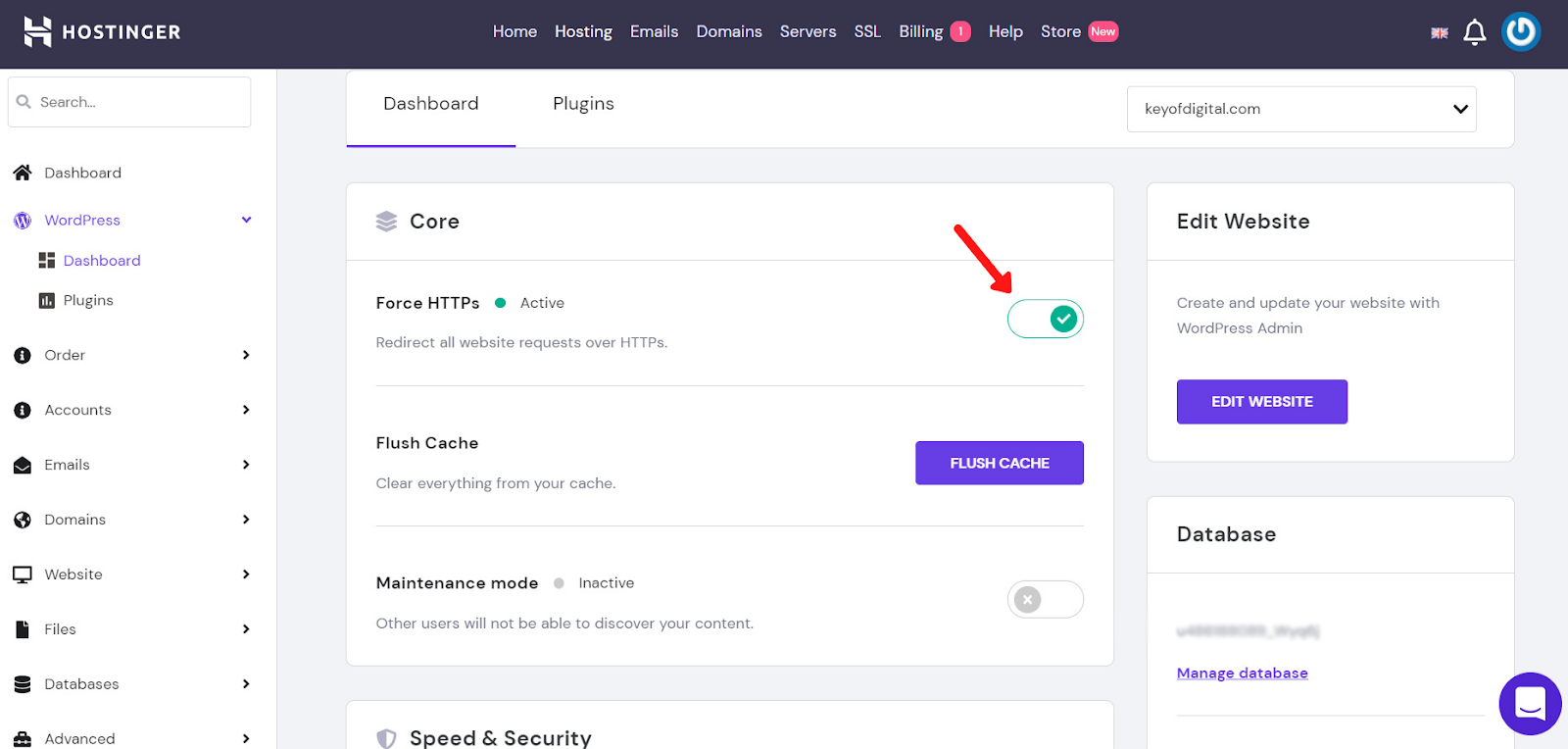Open Domains in top navigation

pyautogui.click(x=729, y=31)
